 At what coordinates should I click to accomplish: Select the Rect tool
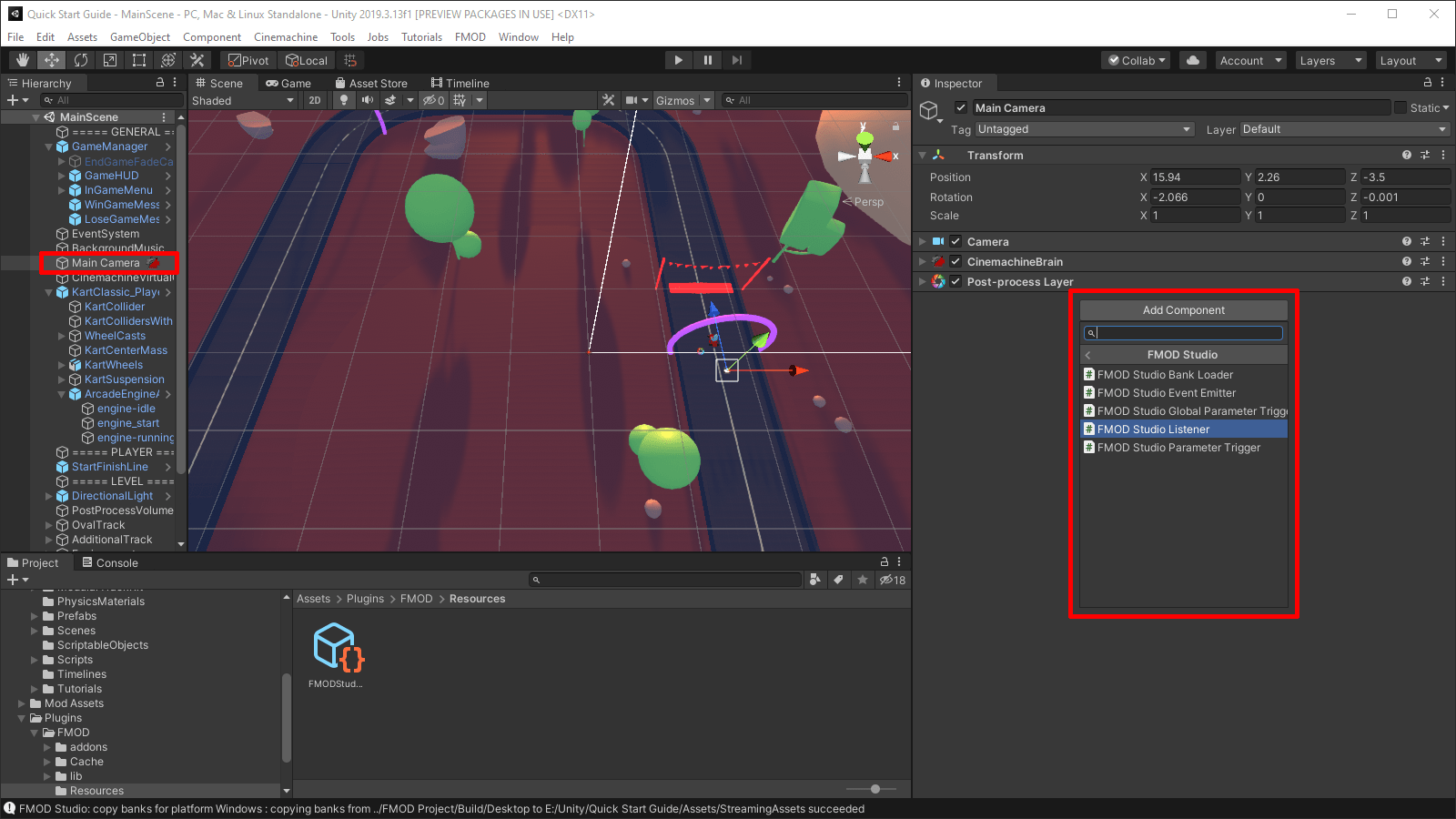[139, 60]
